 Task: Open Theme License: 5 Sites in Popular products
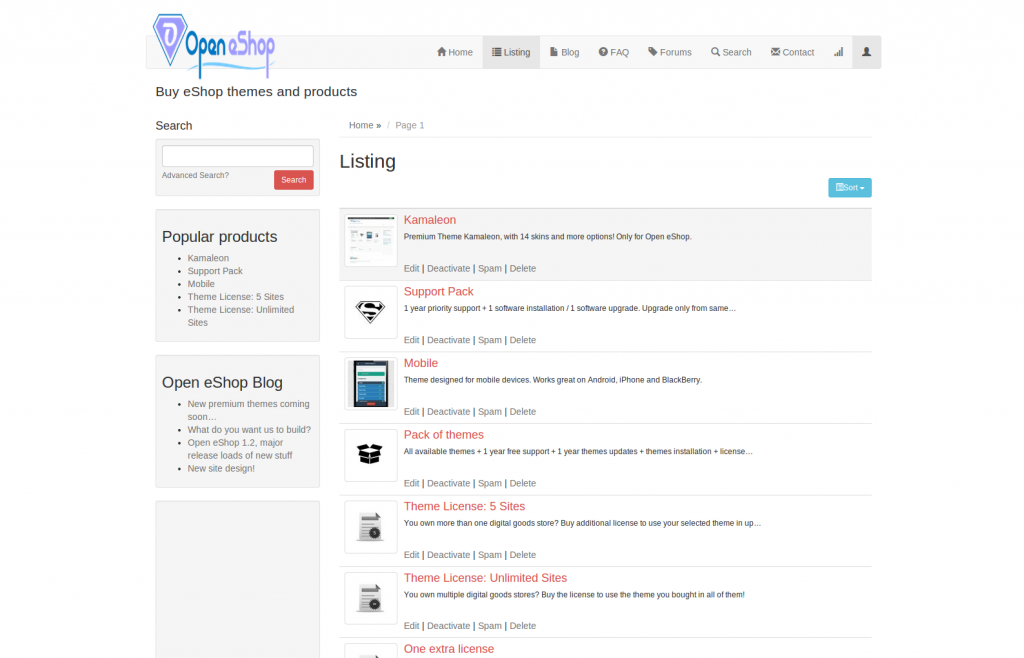tap(236, 297)
